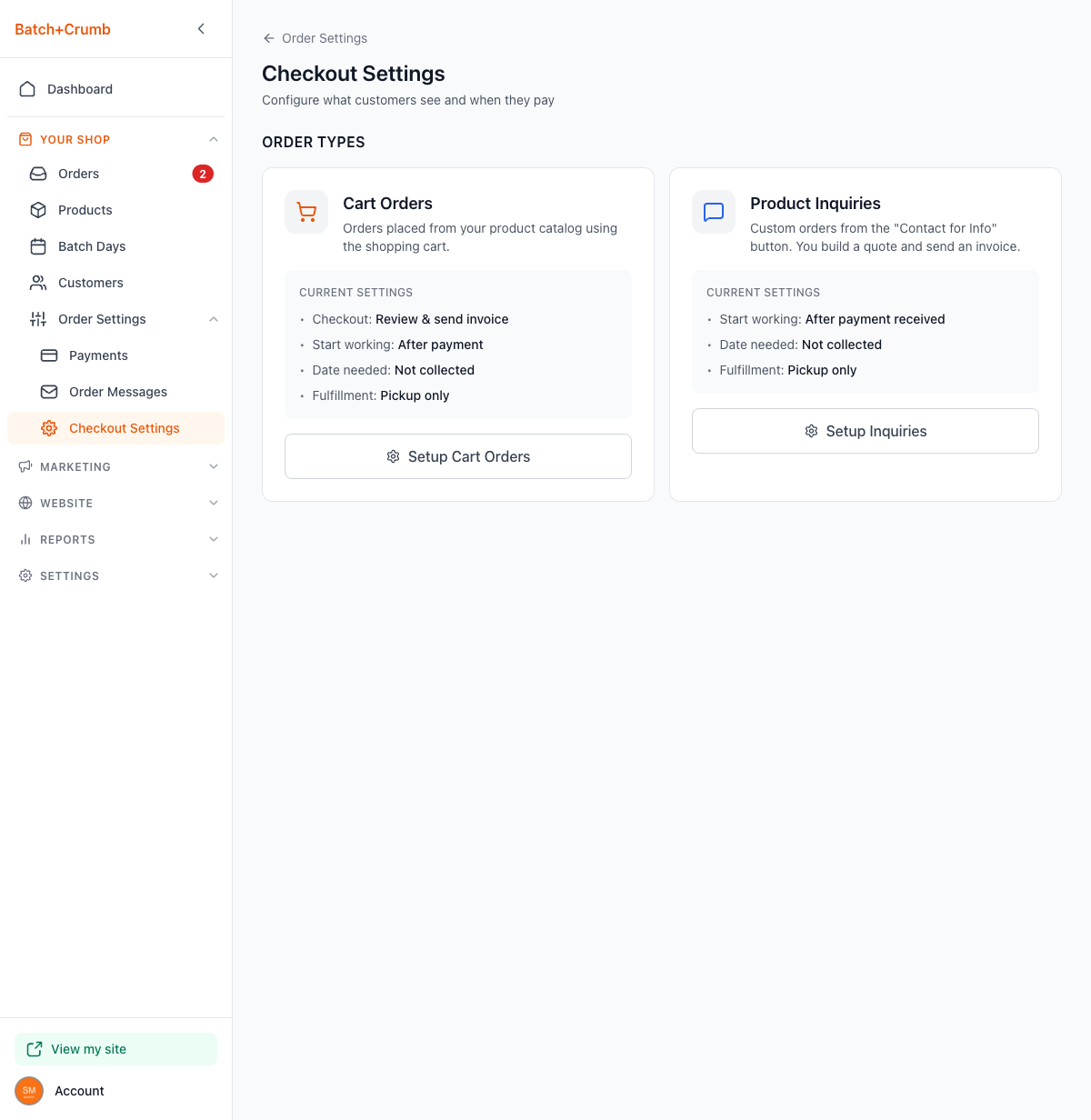Click the Customers people icon
This screenshot has height=1120, width=1091.
38,283
